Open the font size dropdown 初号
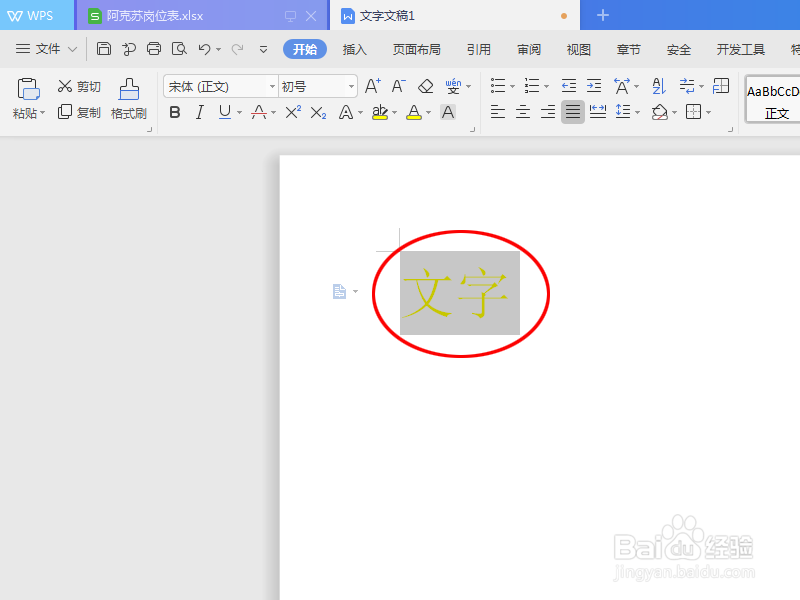The height and width of the screenshot is (600, 800). [x=351, y=86]
